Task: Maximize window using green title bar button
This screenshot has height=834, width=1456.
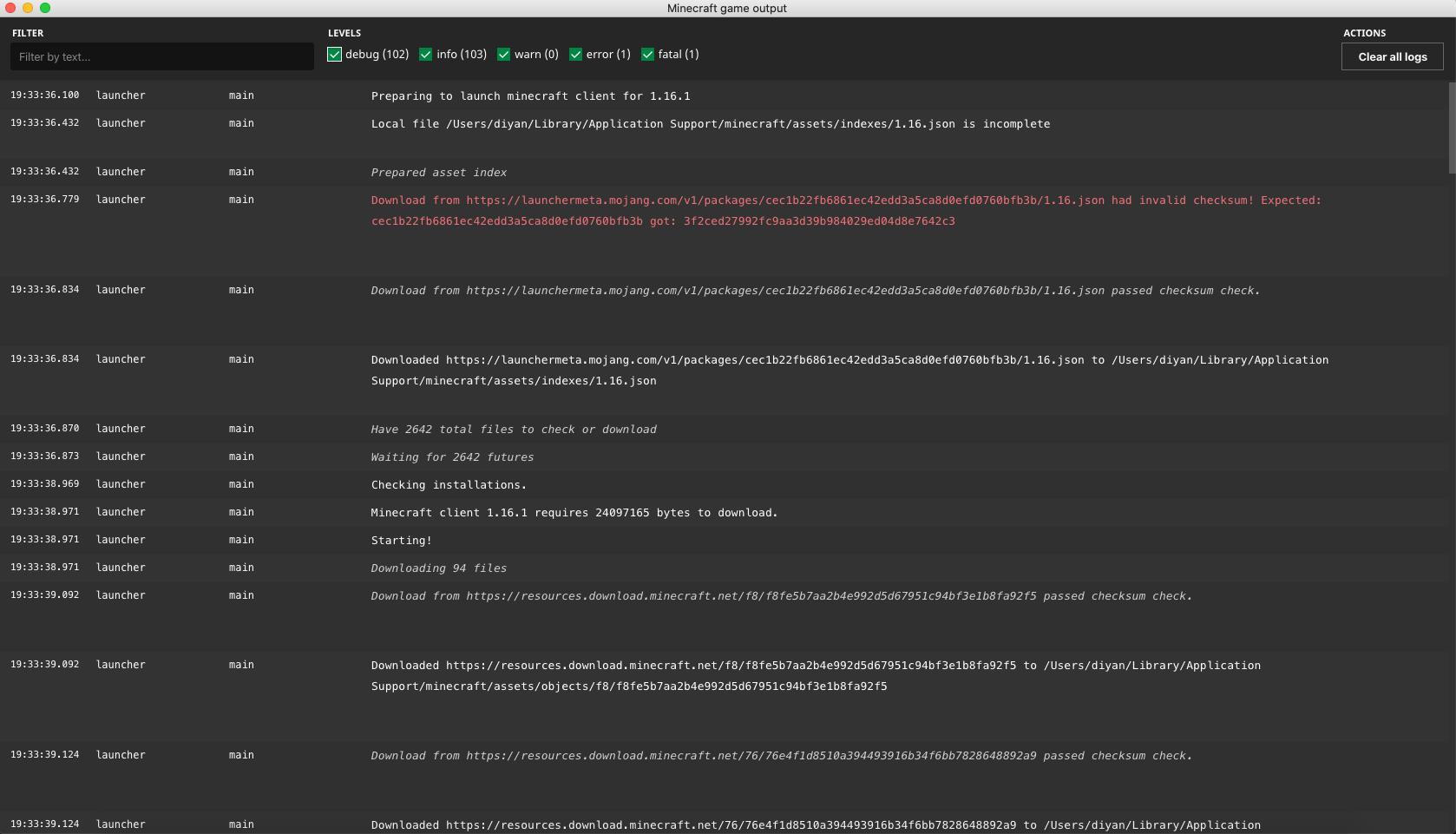Action: tap(45, 8)
